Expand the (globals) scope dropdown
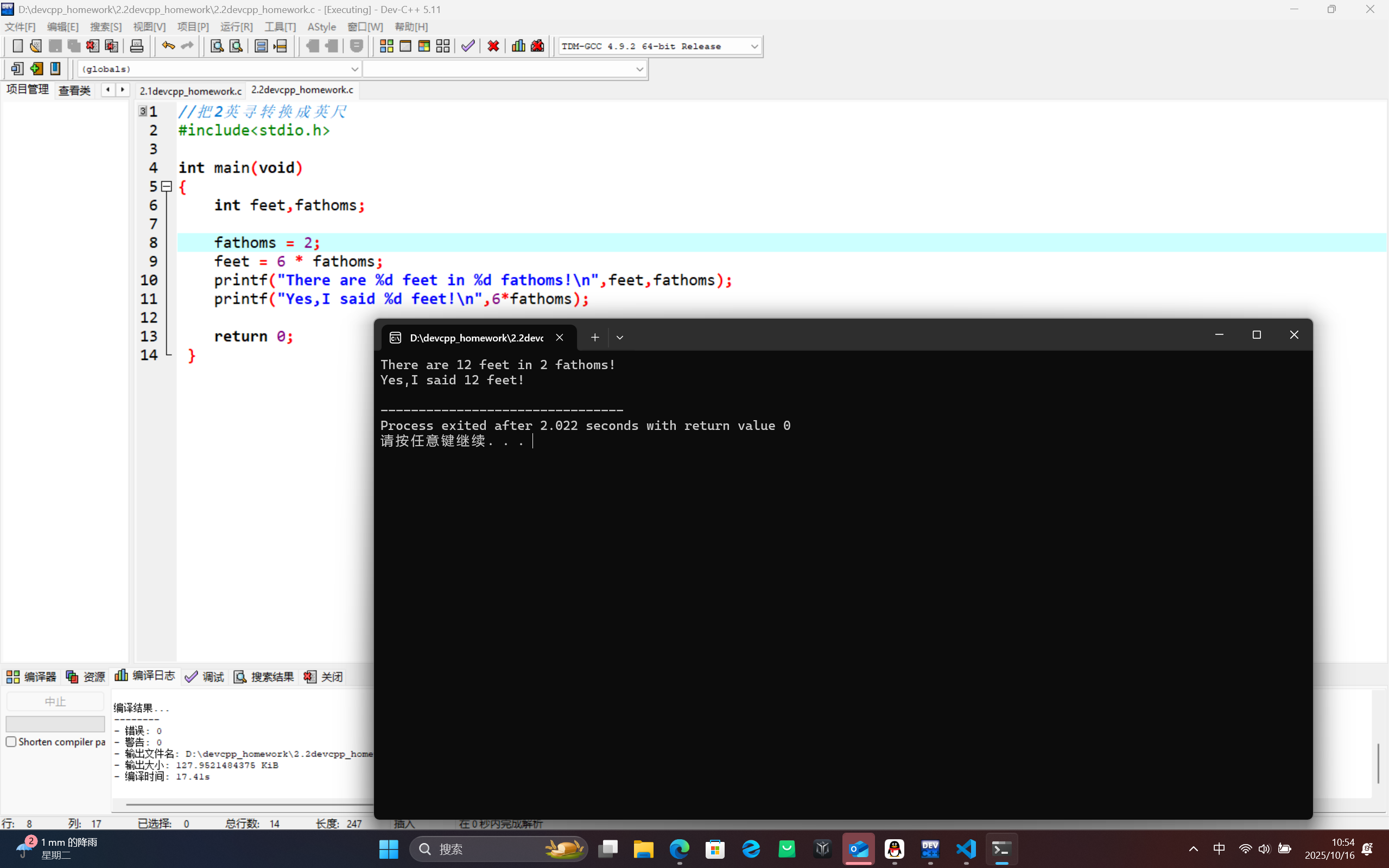 pos(354,69)
